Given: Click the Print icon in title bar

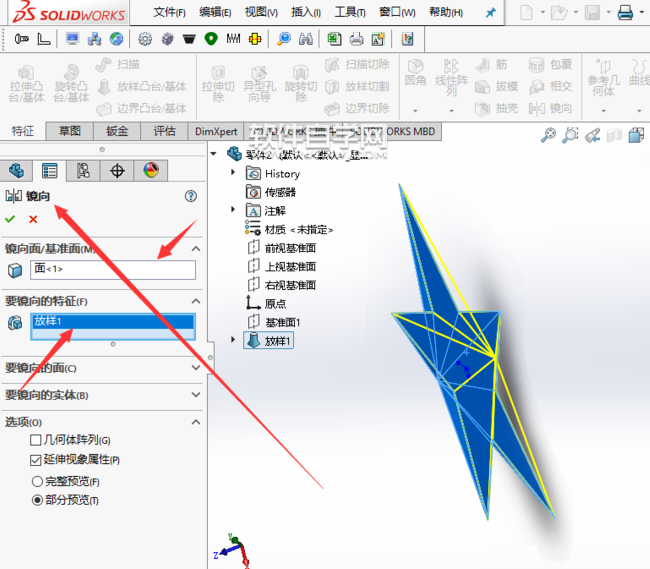Looking at the screenshot, I should pos(625,12).
